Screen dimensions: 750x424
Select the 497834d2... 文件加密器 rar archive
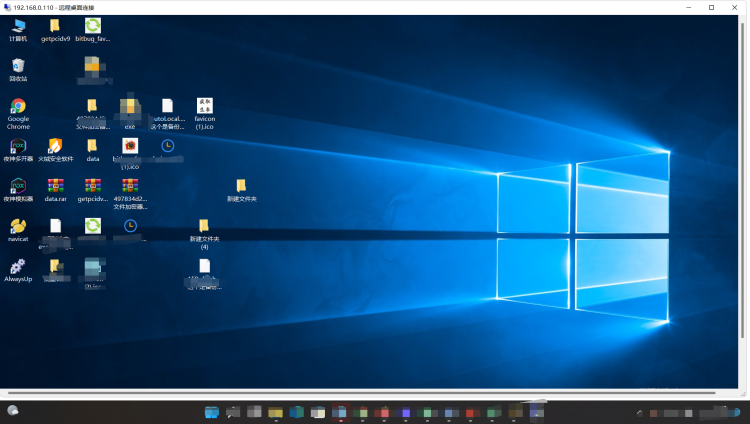130,194
